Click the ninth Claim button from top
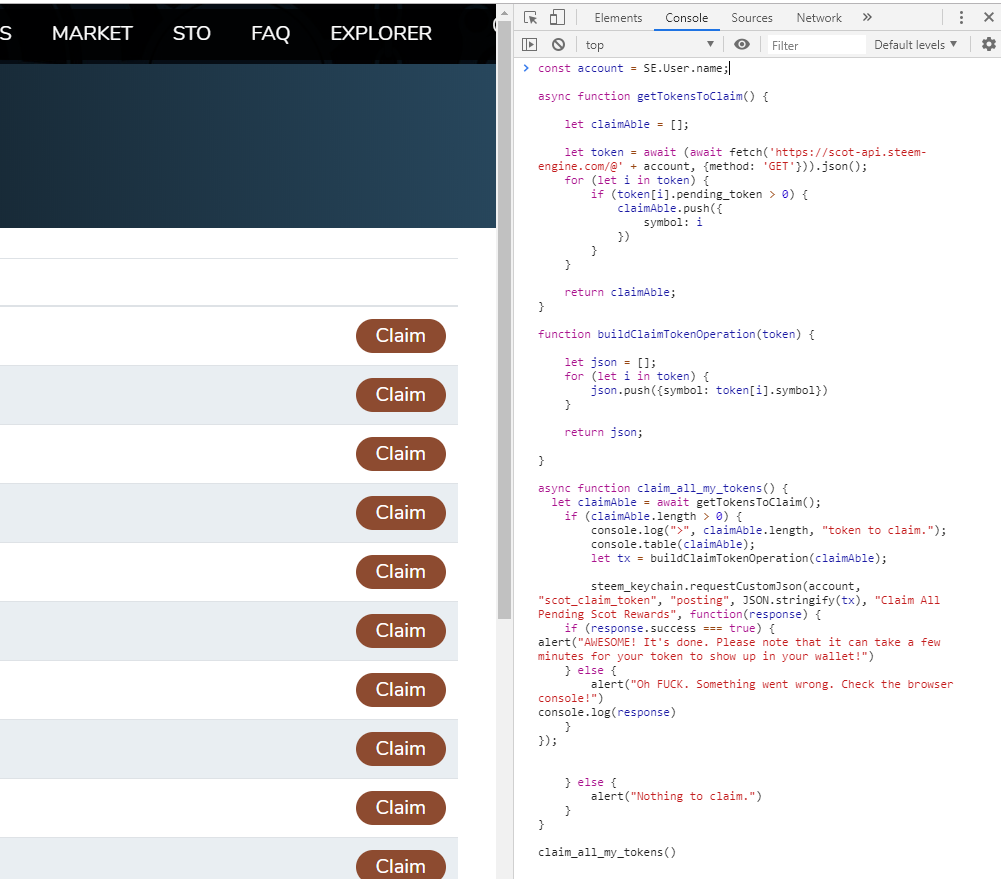Viewport: 1001px width, 879px height. point(401,808)
